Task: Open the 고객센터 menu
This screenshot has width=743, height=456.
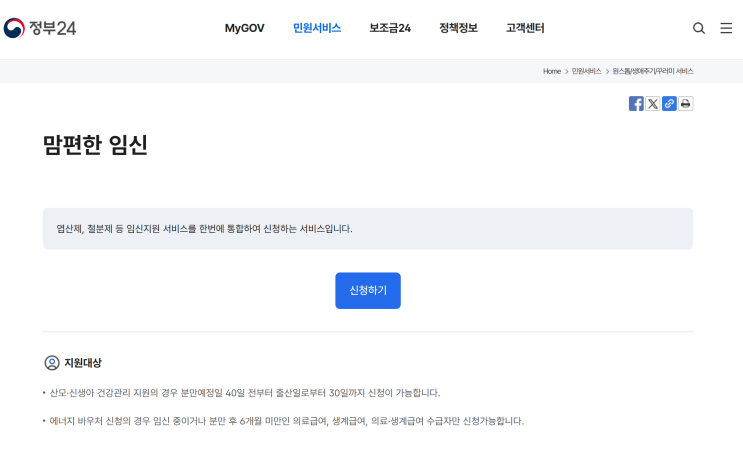Action: coord(525,28)
